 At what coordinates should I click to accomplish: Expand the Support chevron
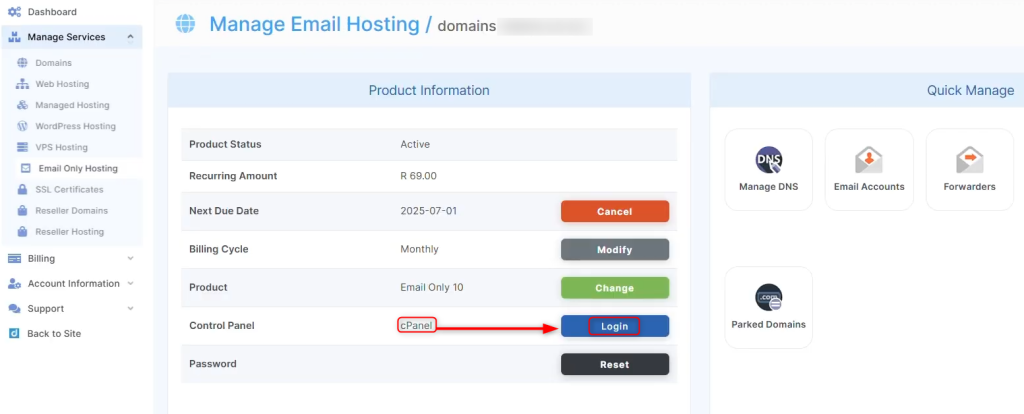click(x=130, y=308)
